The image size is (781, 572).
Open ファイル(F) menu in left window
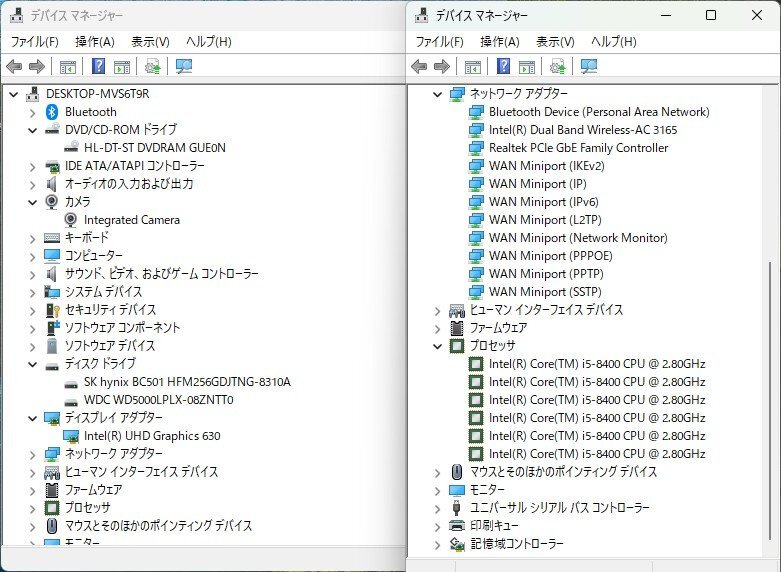pos(34,42)
